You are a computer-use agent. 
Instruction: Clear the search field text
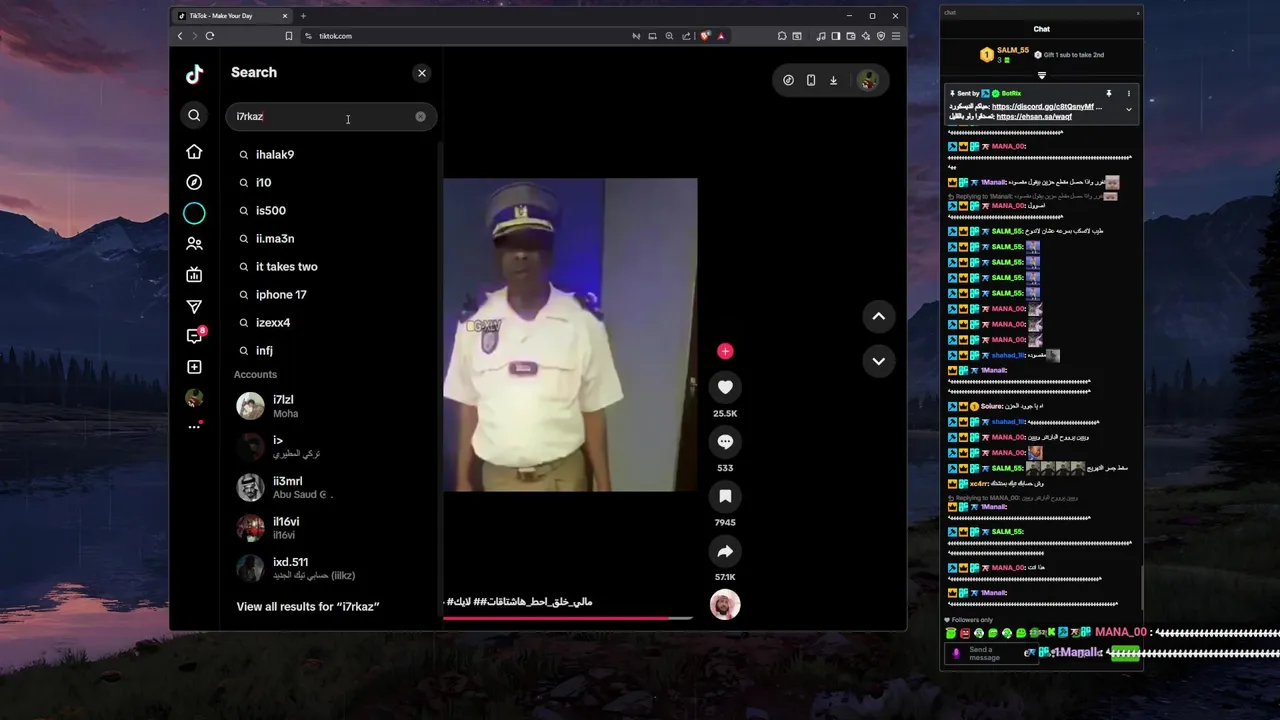point(420,117)
